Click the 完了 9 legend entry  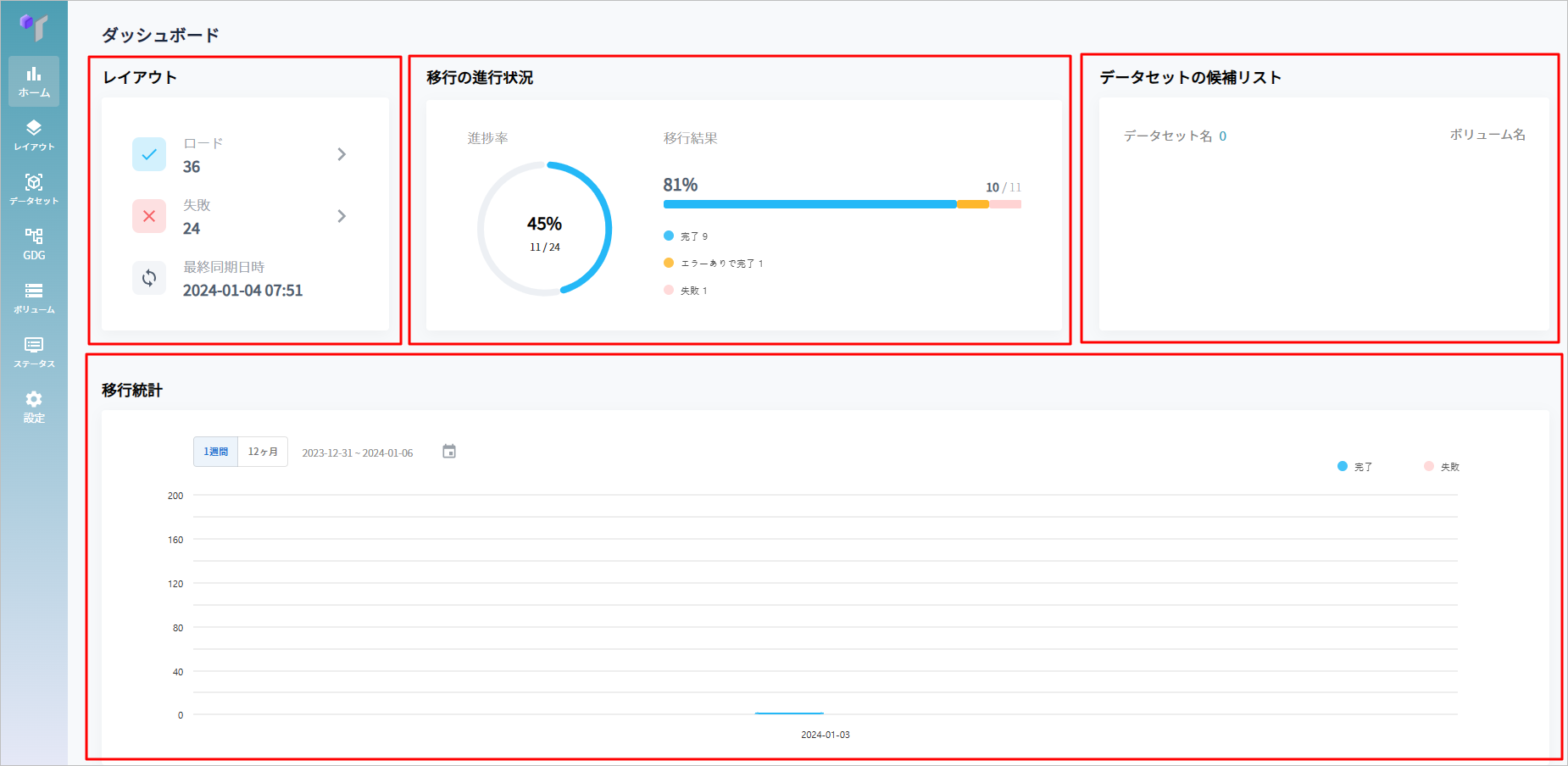point(686,236)
